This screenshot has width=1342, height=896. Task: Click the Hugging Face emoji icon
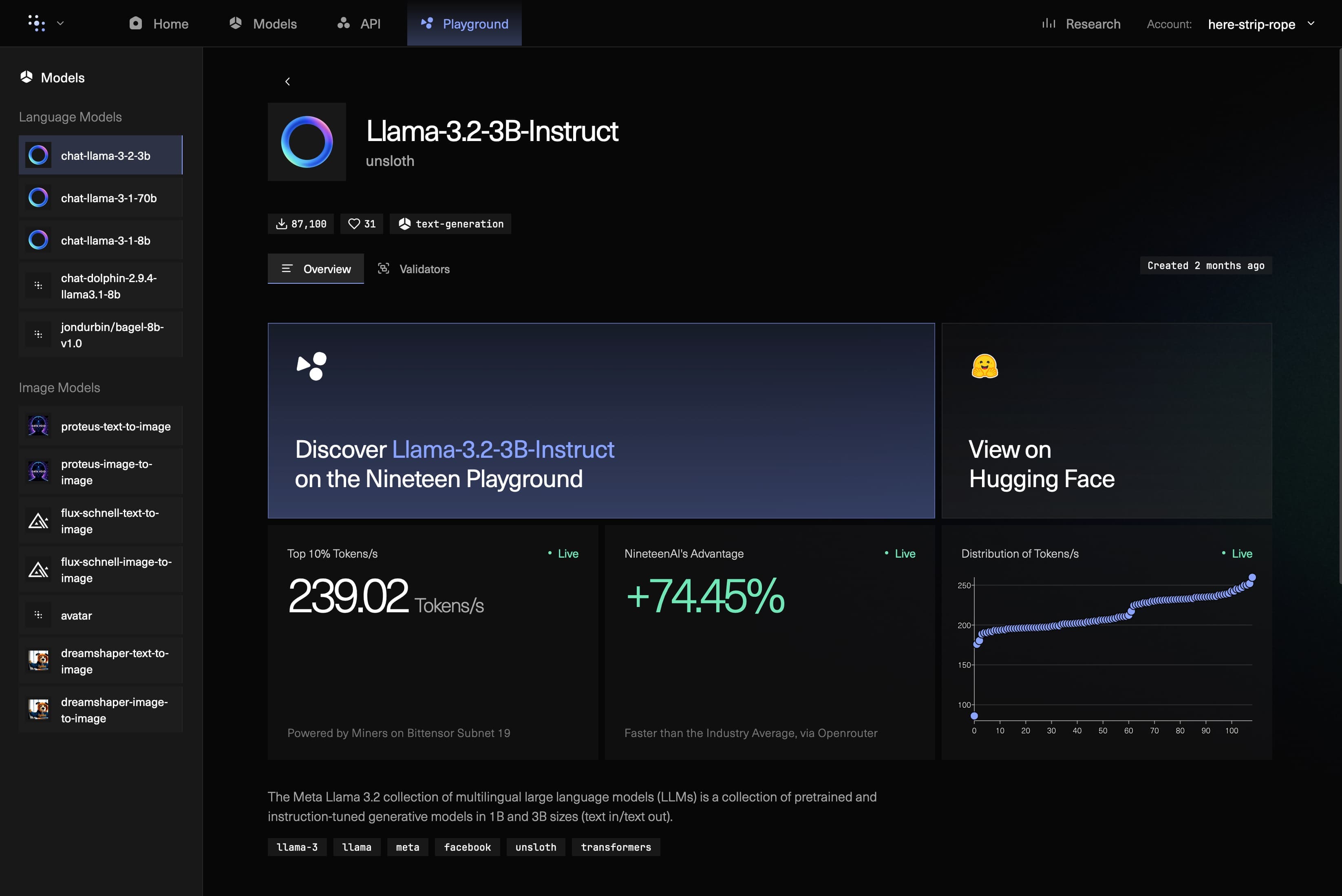(984, 366)
